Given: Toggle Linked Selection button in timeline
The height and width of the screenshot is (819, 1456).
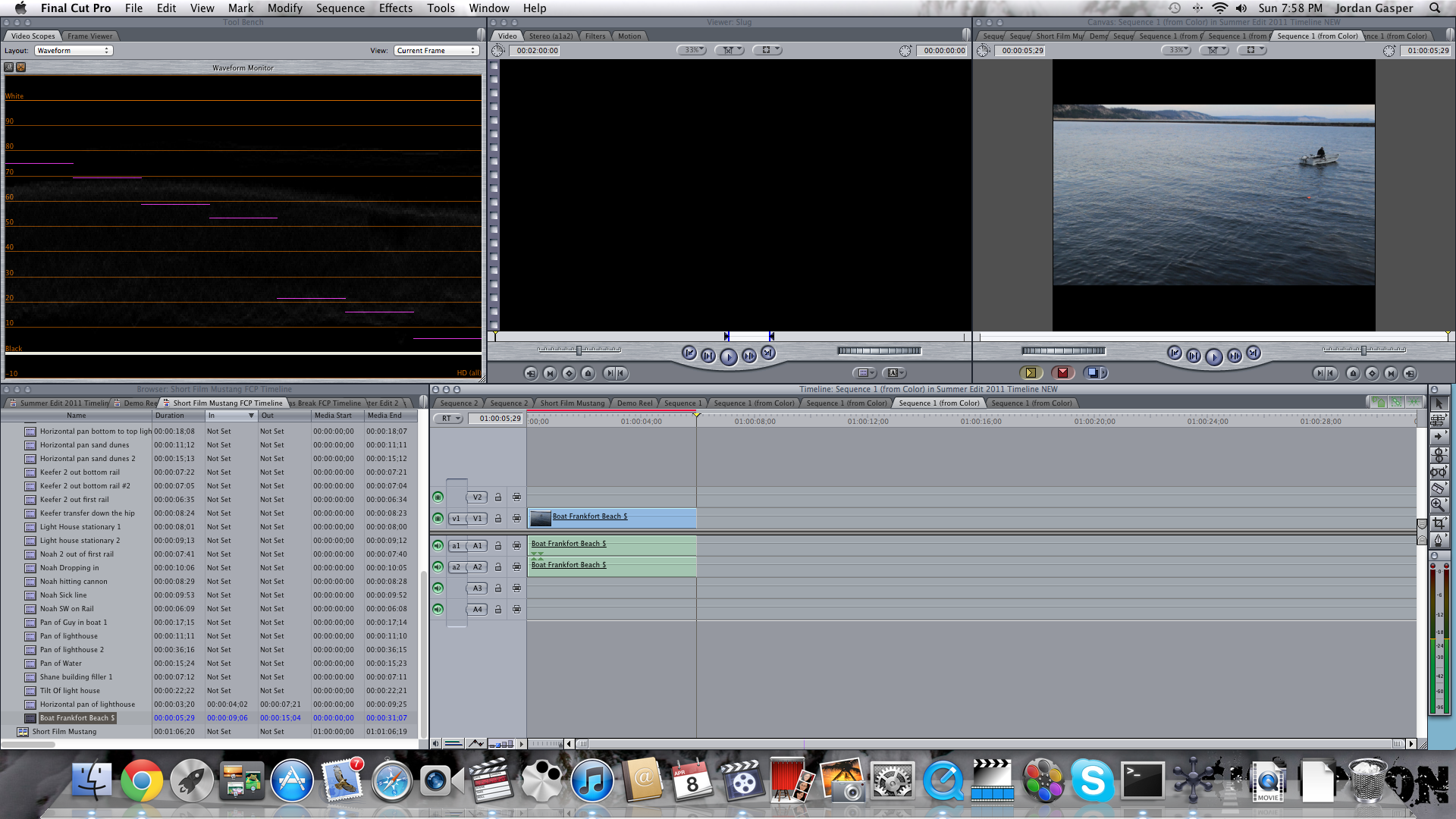Looking at the screenshot, I should [x=1396, y=403].
